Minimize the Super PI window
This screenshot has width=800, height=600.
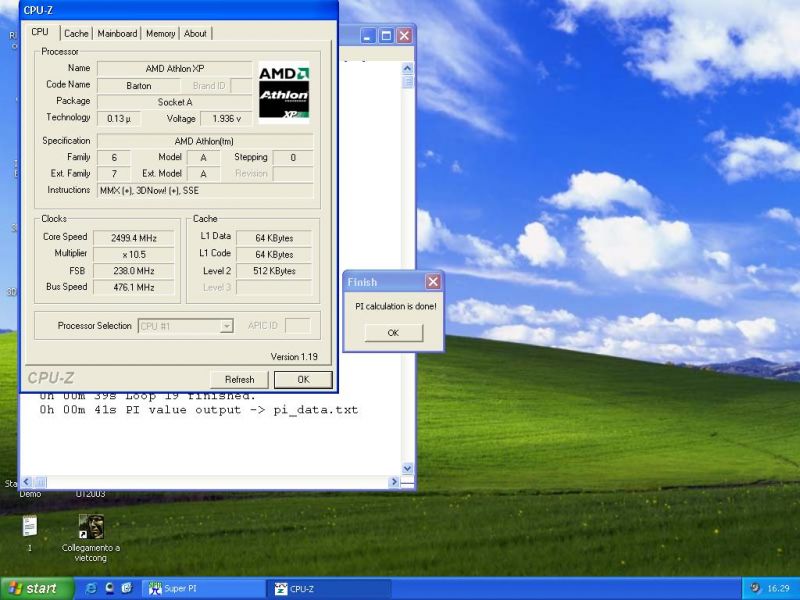point(368,36)
